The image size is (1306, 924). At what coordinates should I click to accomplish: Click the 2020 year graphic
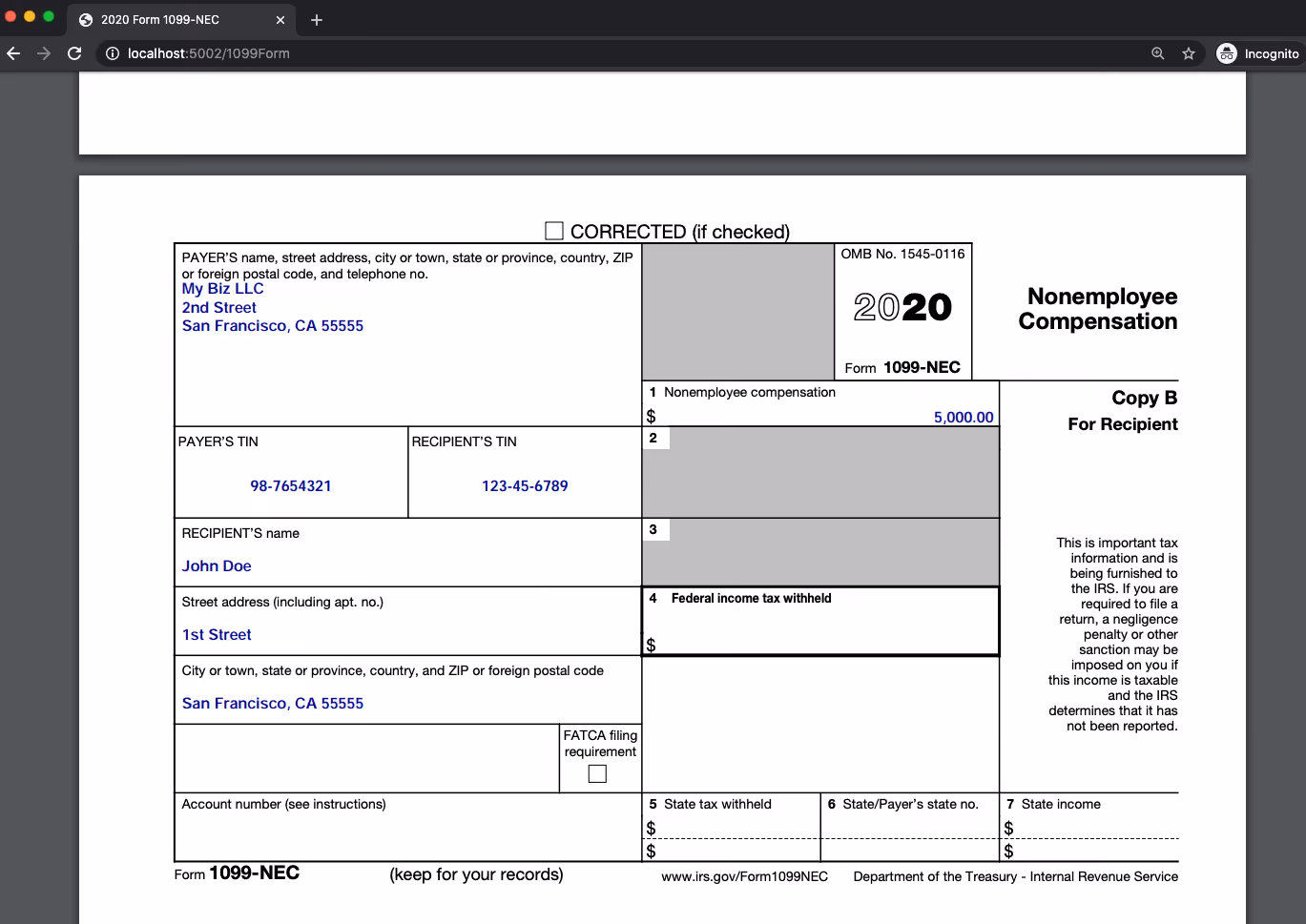(x=902, y=307)
